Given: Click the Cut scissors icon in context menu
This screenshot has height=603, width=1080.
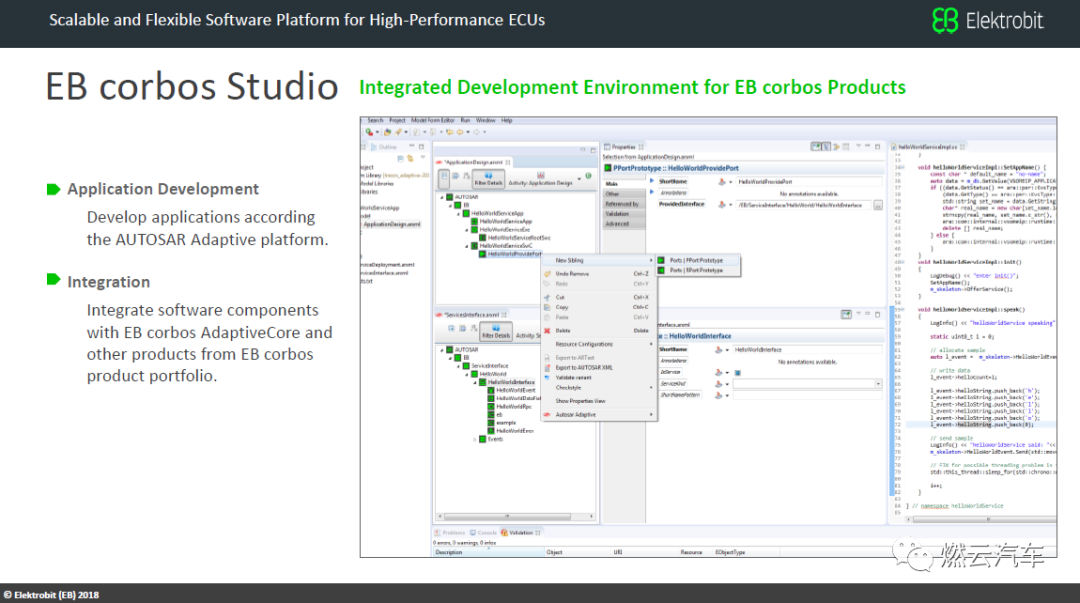Looking at the screenshot, I should pyautogui.click(x=548, y=298).
